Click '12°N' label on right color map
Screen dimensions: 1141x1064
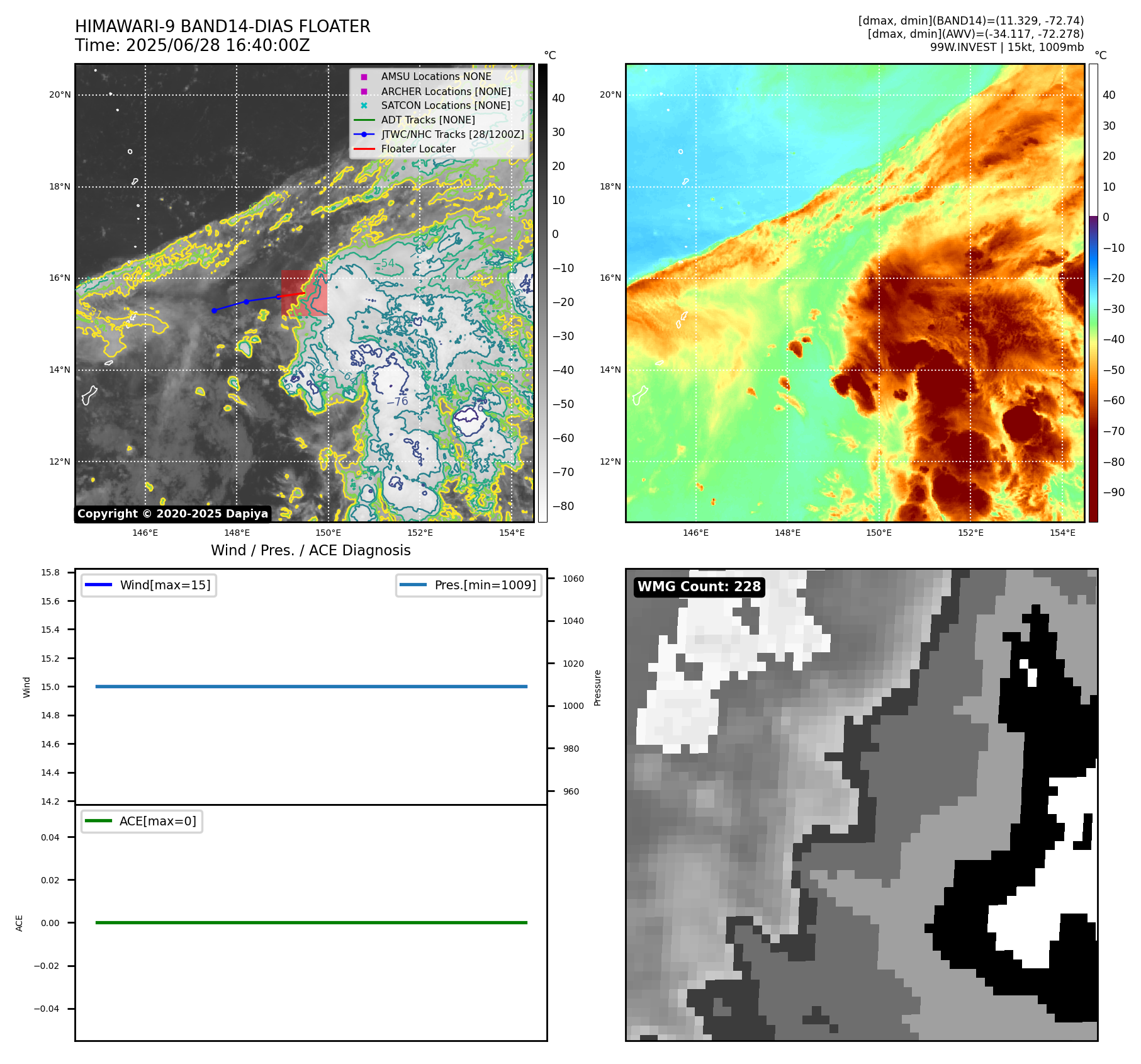[610, 461]
